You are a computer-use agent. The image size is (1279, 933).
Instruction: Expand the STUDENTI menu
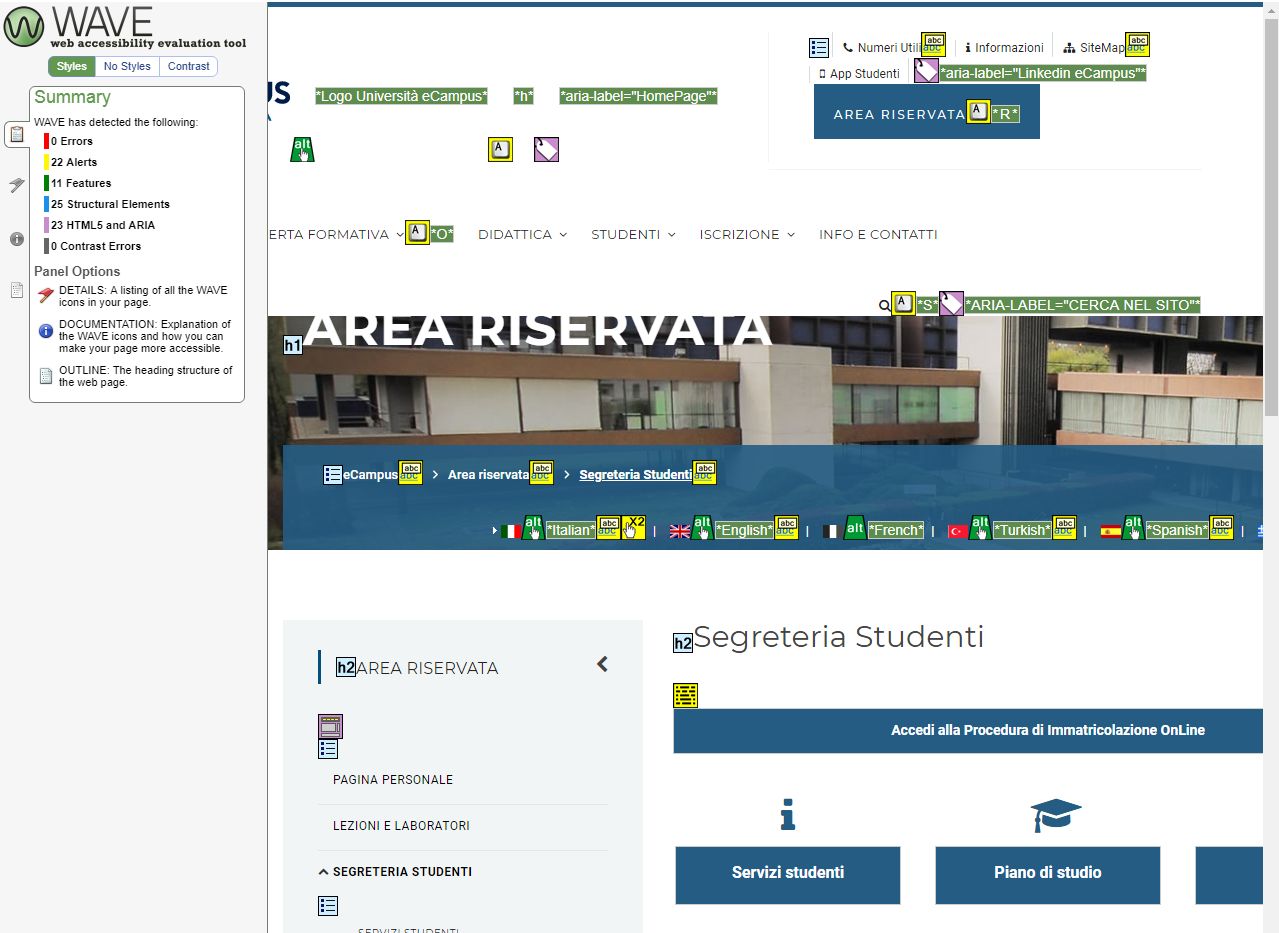pyautogui.click(x=633, y=234)
